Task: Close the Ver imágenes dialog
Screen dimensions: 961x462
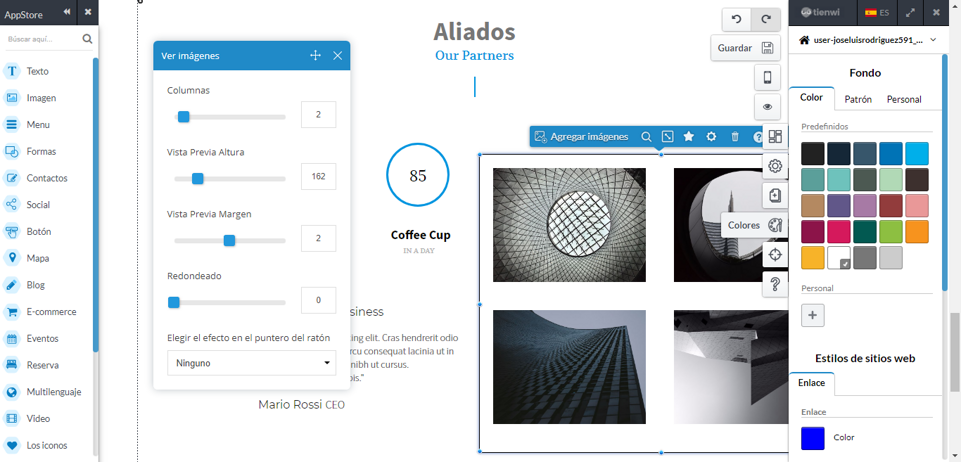Action: (338, 56)
